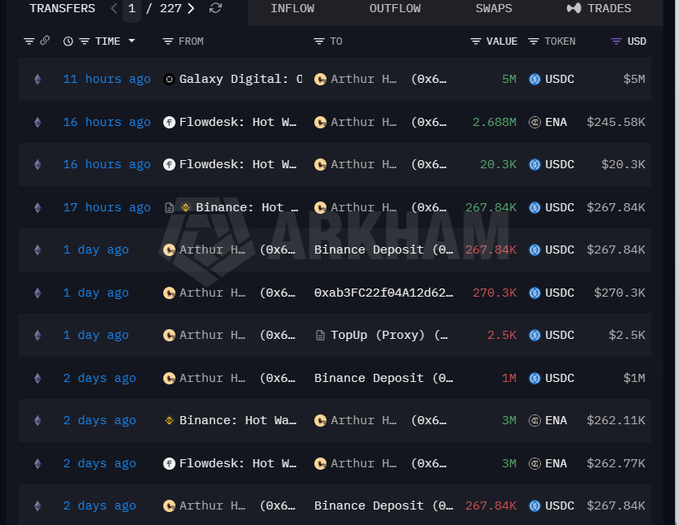The height and width of the screenshot is (525, 679).
Task: Click Arthur H. avatar in the 17 hours ago row
Action: tap(320, 208)
